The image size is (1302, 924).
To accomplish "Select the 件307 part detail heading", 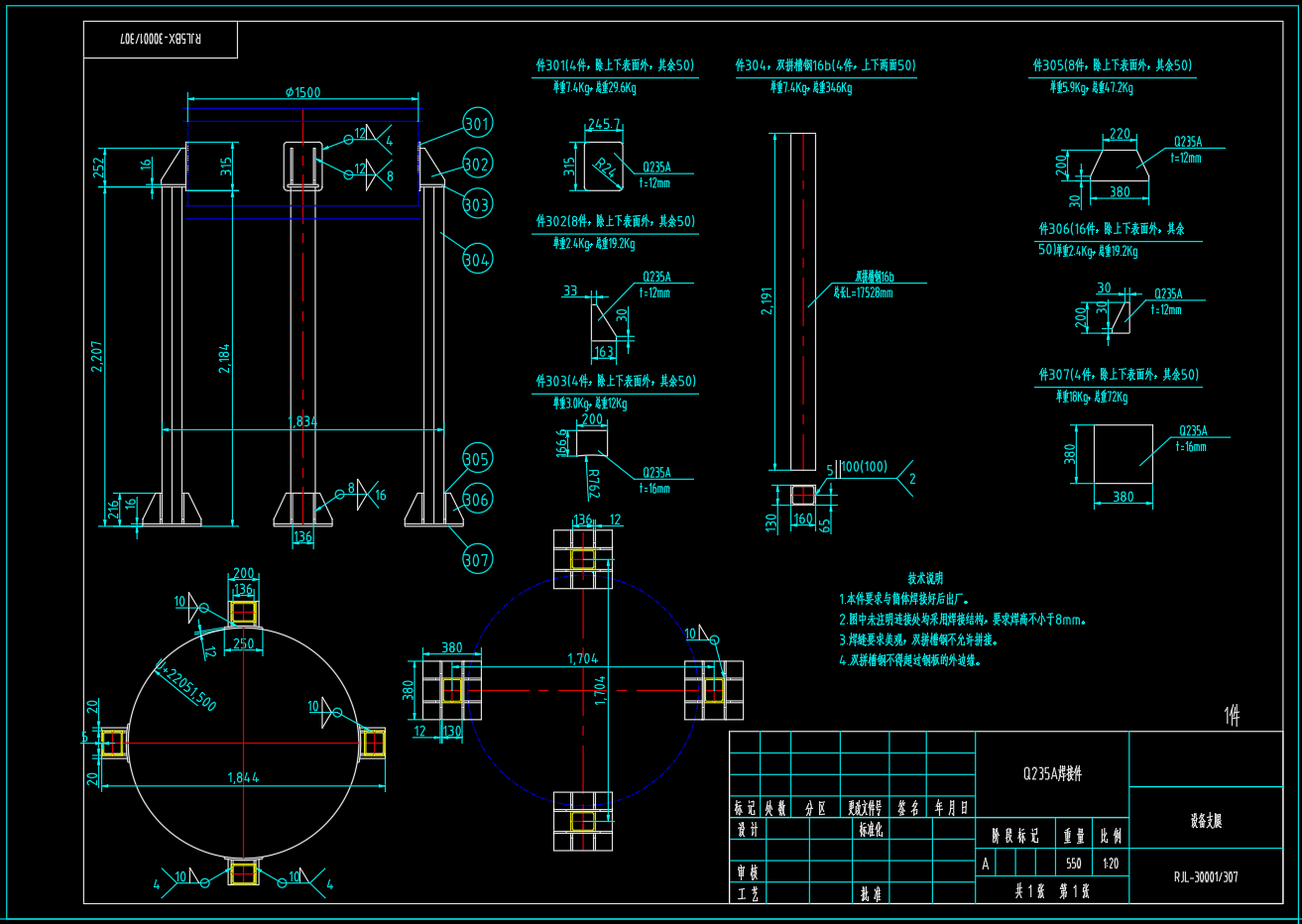I will pos(1119,375).
